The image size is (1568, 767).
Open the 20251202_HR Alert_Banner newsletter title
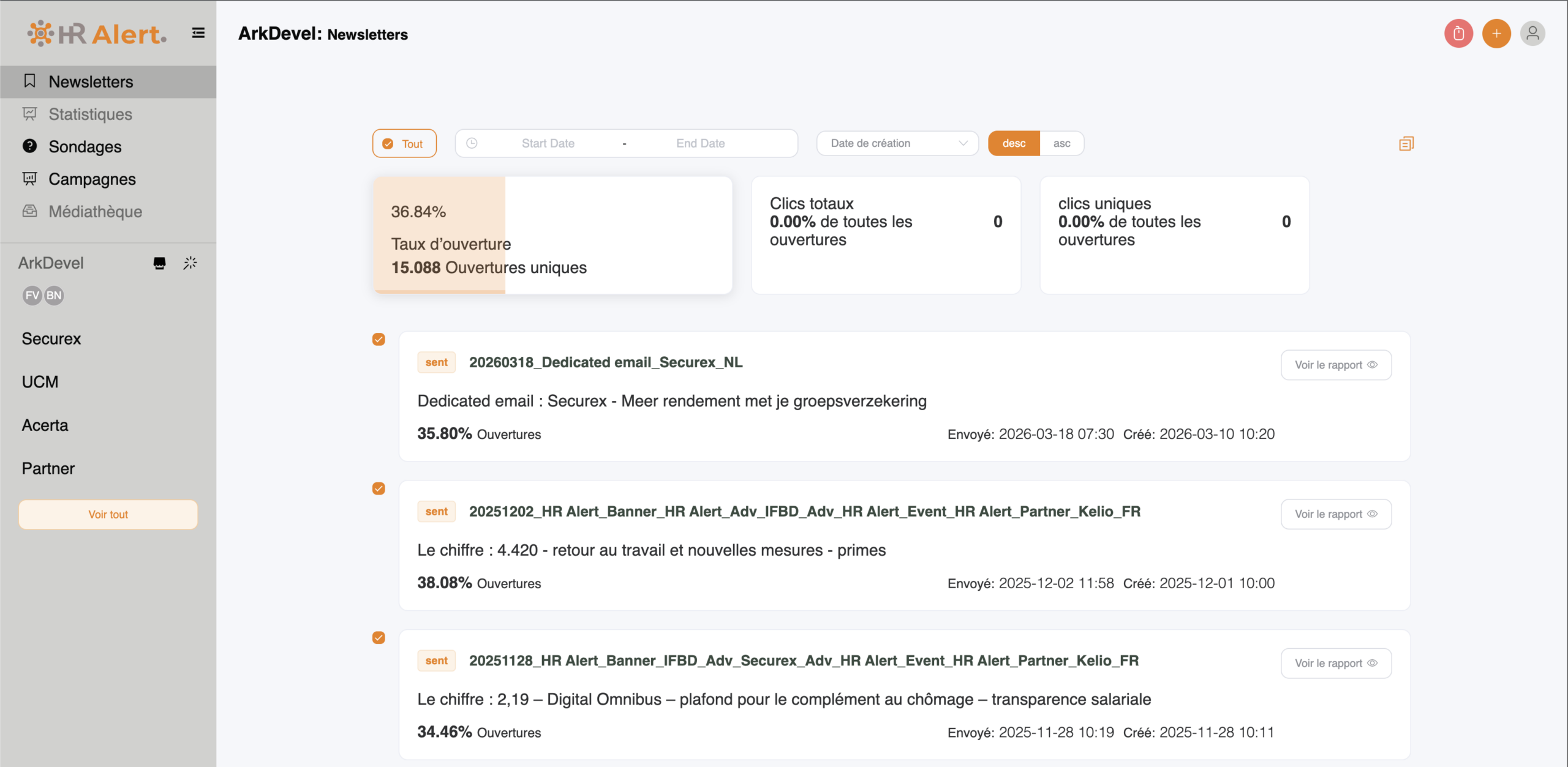(x=805, y=512)
